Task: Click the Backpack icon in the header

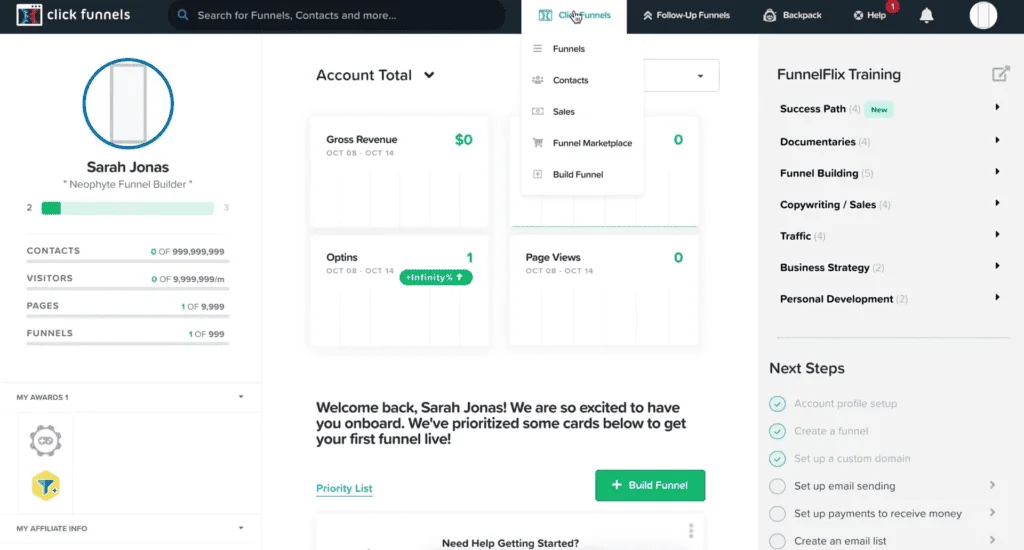Action: tap(769, 15)
